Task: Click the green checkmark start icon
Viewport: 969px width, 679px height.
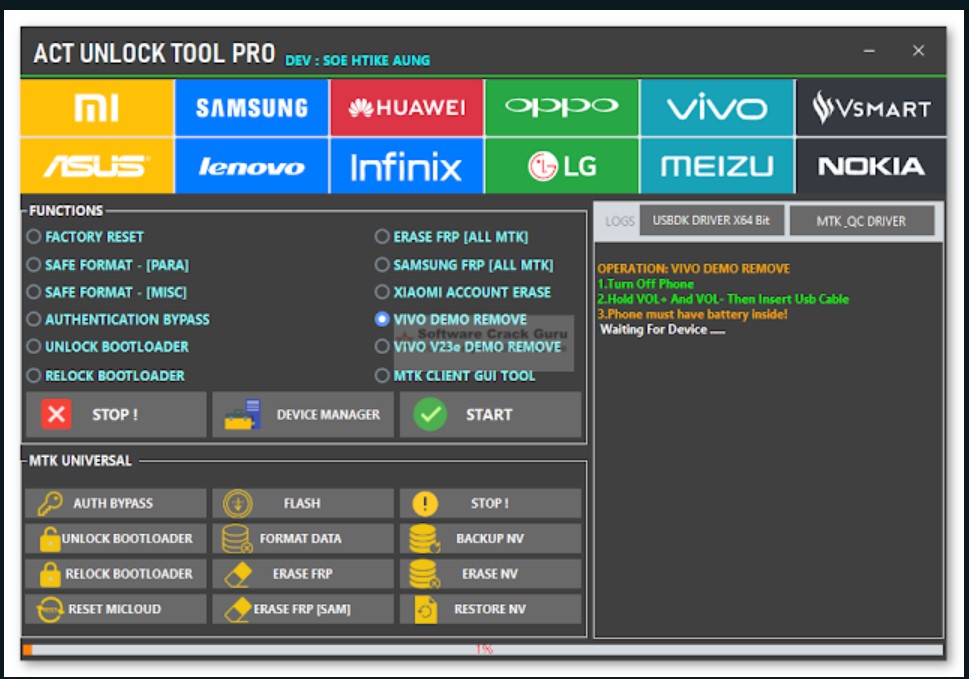Action: (x=430, y=414)
